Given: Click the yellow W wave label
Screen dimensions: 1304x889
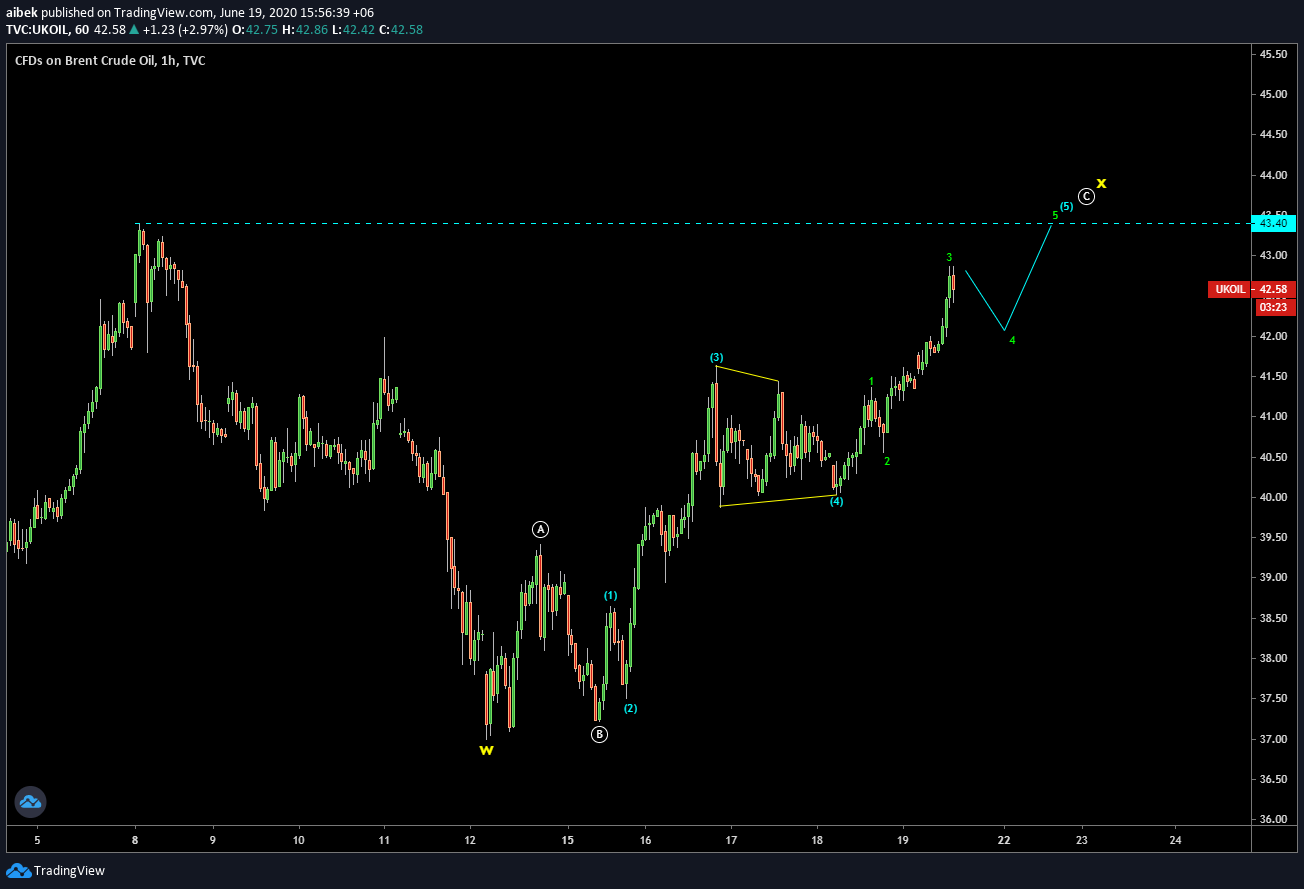Looking at the screenshot, I should [x=486, y=750].
